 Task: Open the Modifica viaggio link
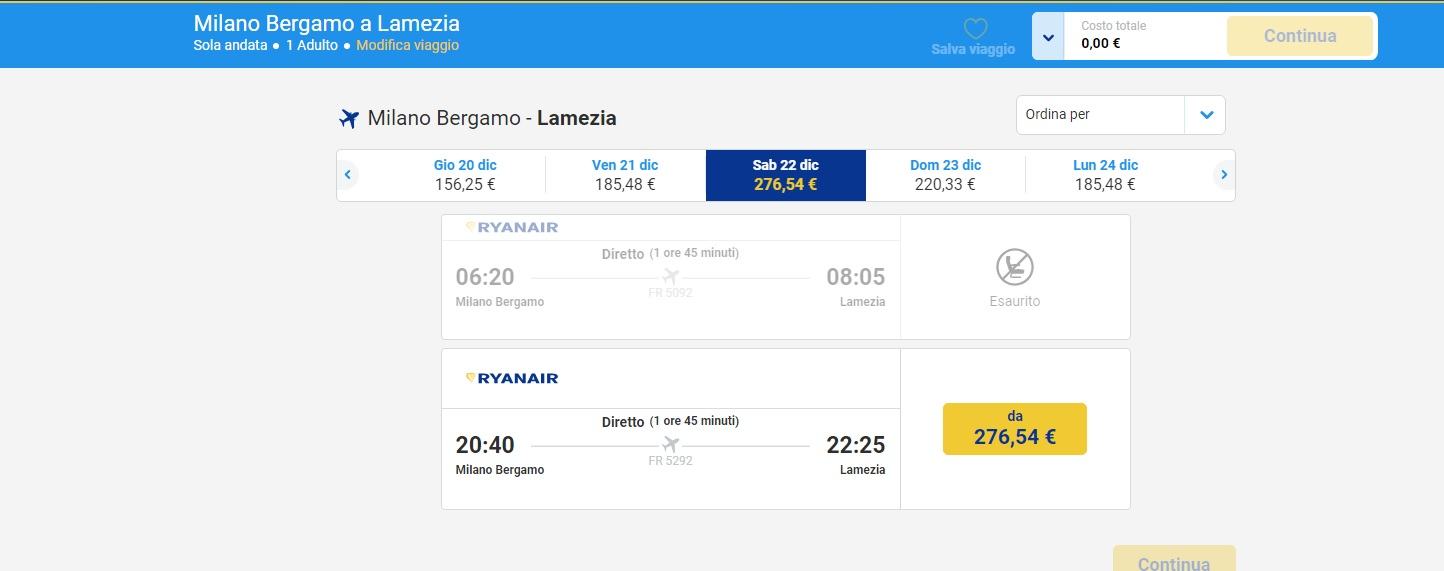(x=407, y=45)
